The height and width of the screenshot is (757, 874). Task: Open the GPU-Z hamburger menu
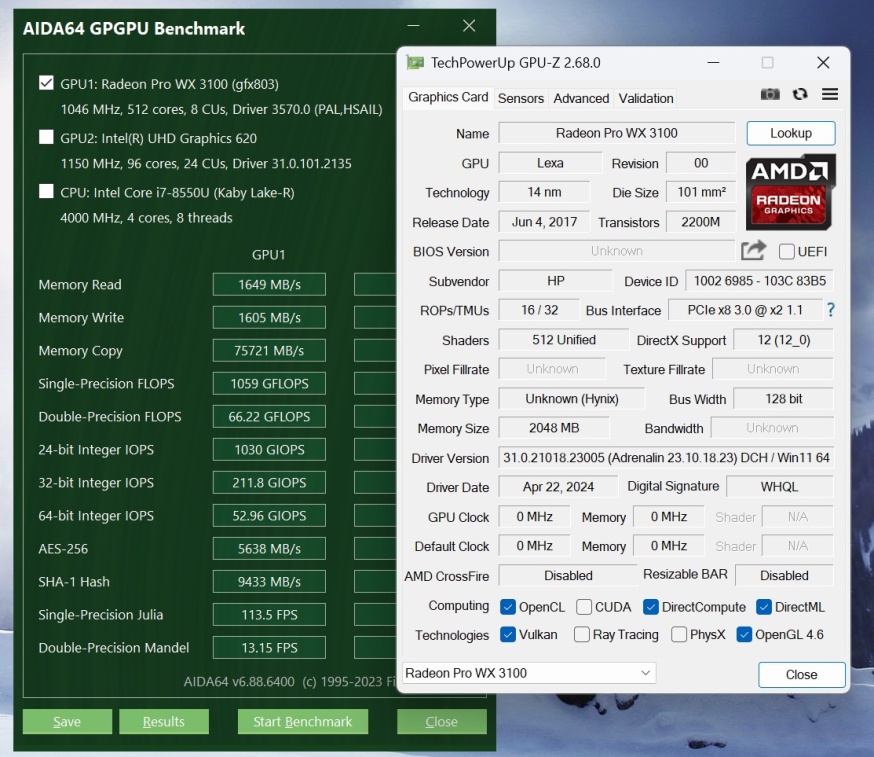point(829,94)
